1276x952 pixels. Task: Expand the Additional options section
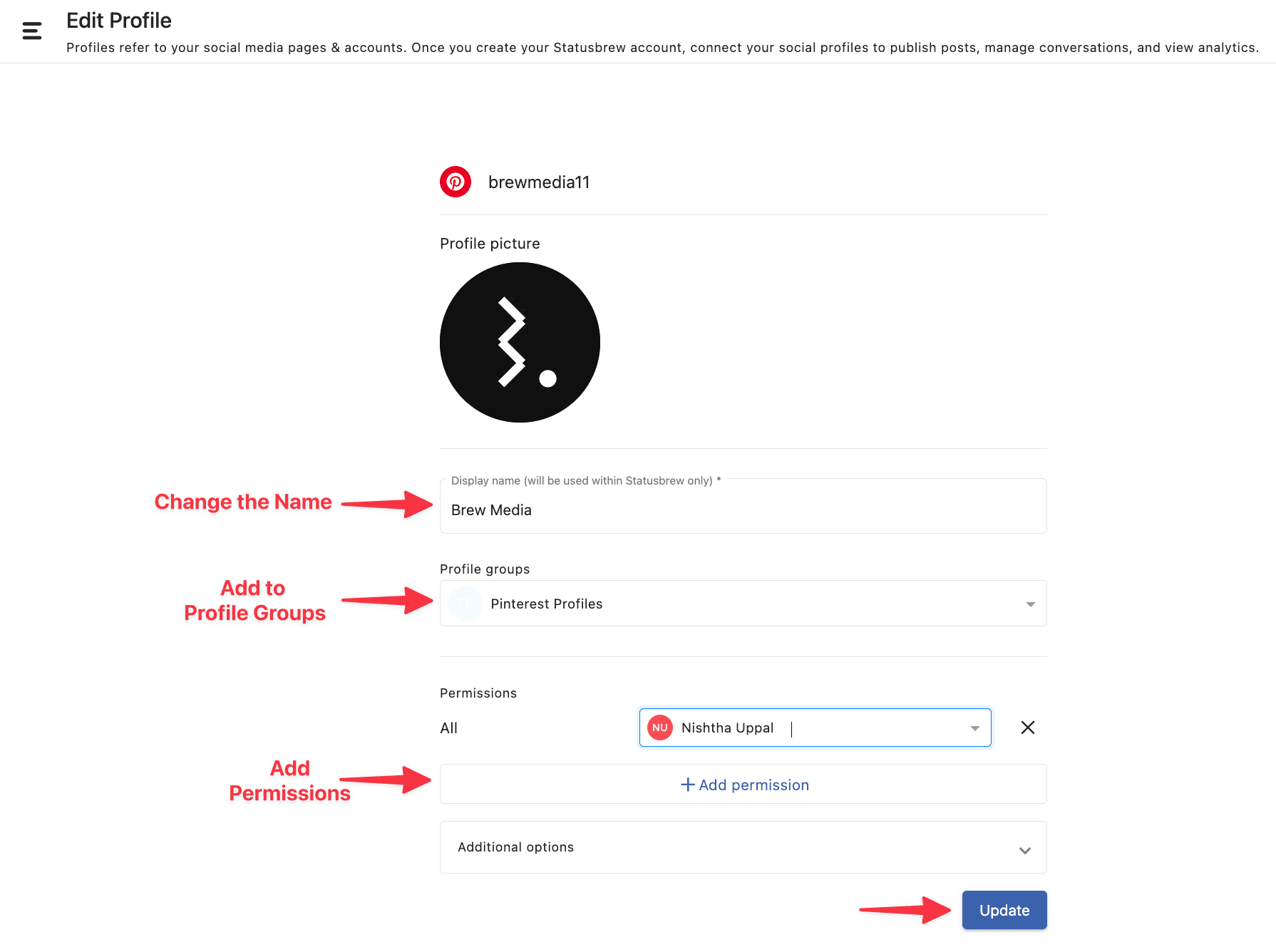tap(1024, 850)
